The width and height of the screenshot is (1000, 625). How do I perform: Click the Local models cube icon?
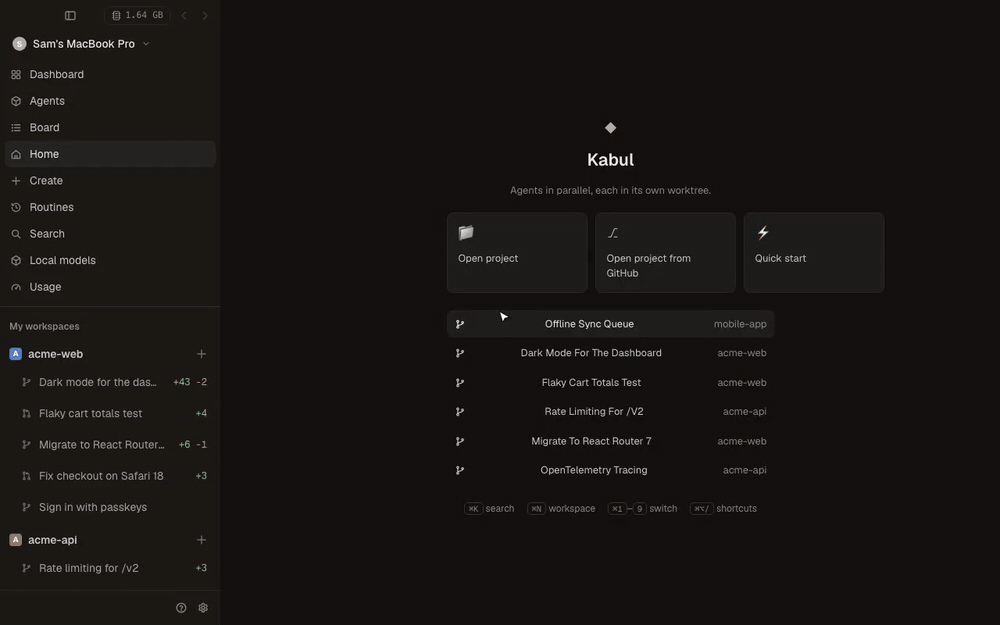coord(16,260)
